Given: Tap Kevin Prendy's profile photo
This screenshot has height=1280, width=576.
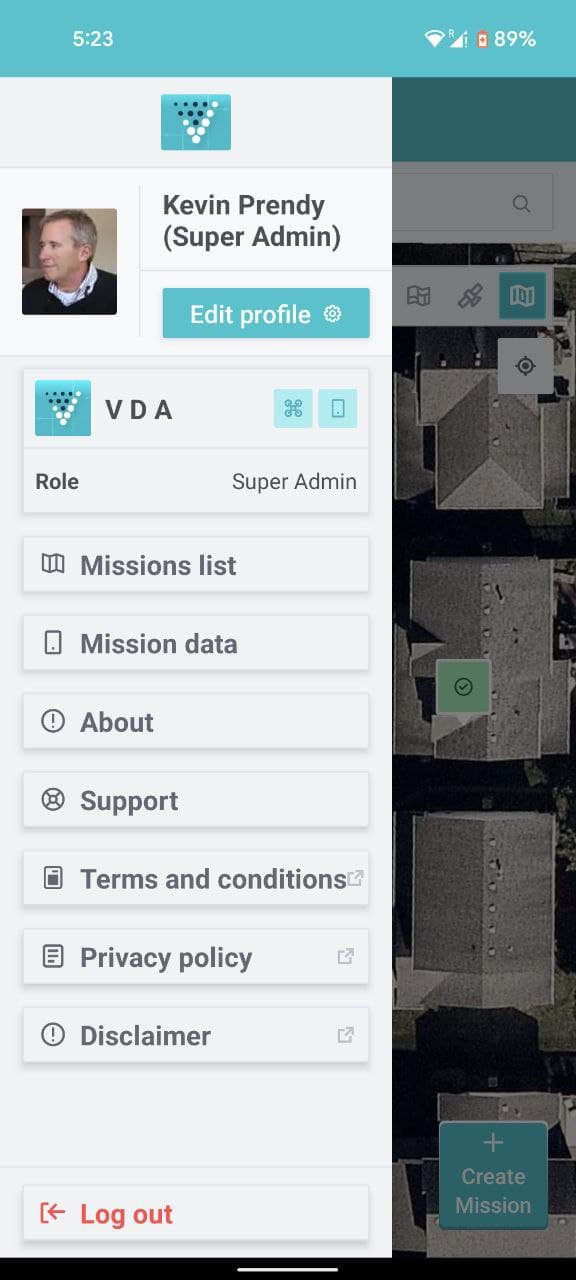Looking at the screenshot, I should (x=69, y=262).
